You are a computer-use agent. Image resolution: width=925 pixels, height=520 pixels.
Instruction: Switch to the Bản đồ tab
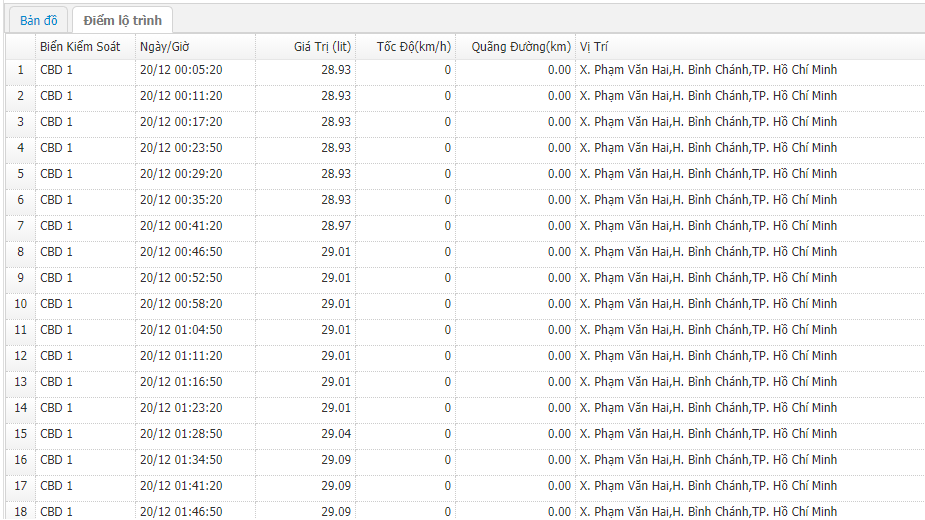point(39,20)
